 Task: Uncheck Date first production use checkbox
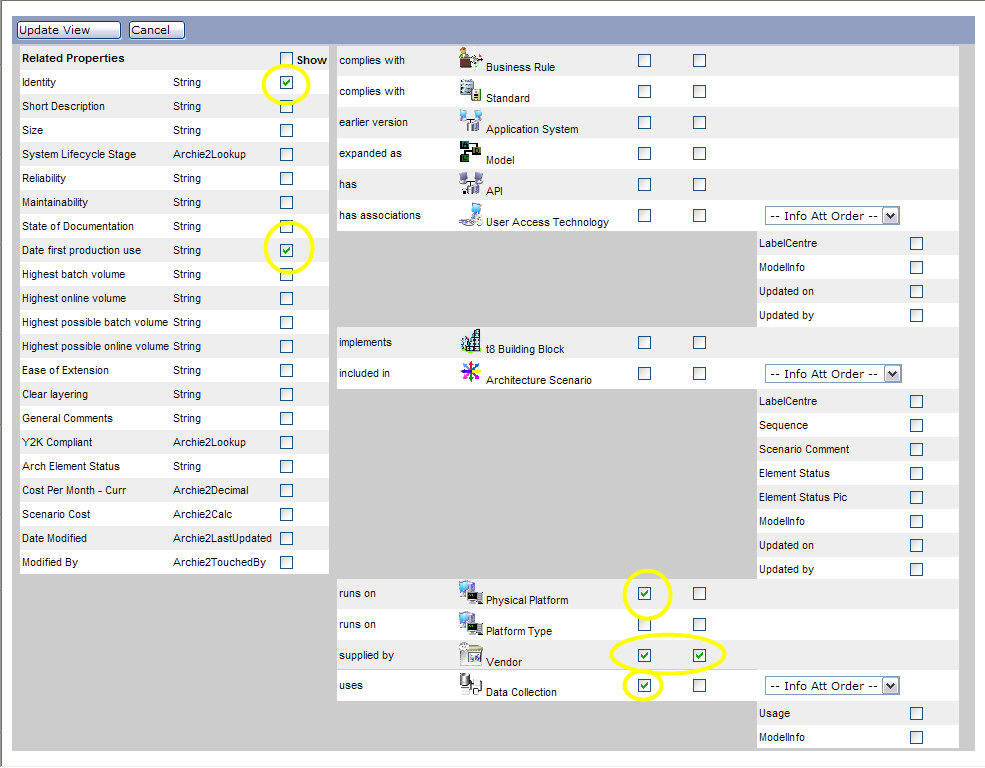click(x=287, y=250)
